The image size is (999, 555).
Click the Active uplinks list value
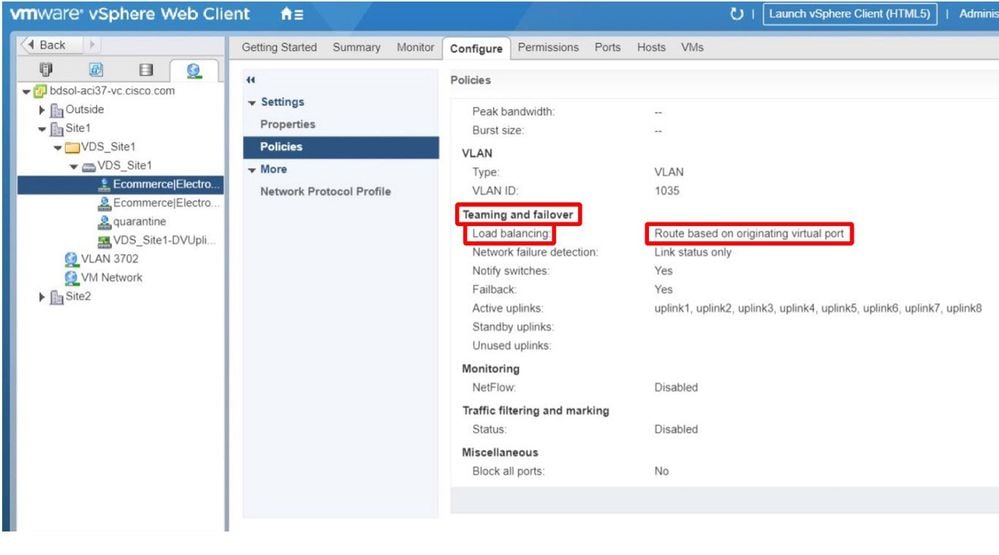click(x=817, y=308)
